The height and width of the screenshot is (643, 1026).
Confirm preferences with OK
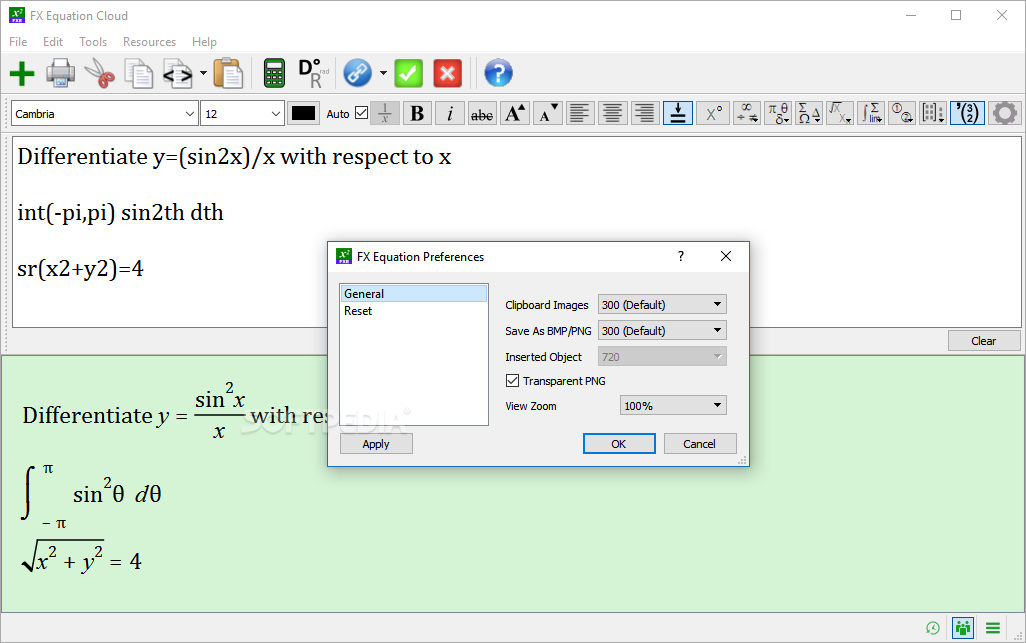click(x=619, y=444)
